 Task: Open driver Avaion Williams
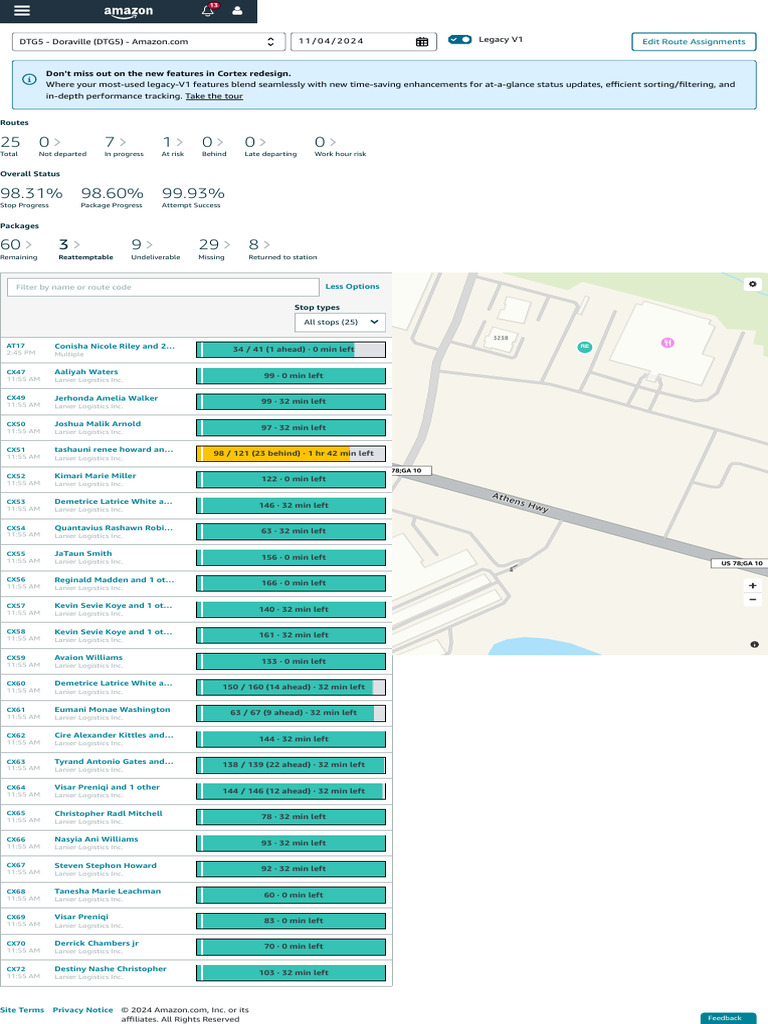88,658
